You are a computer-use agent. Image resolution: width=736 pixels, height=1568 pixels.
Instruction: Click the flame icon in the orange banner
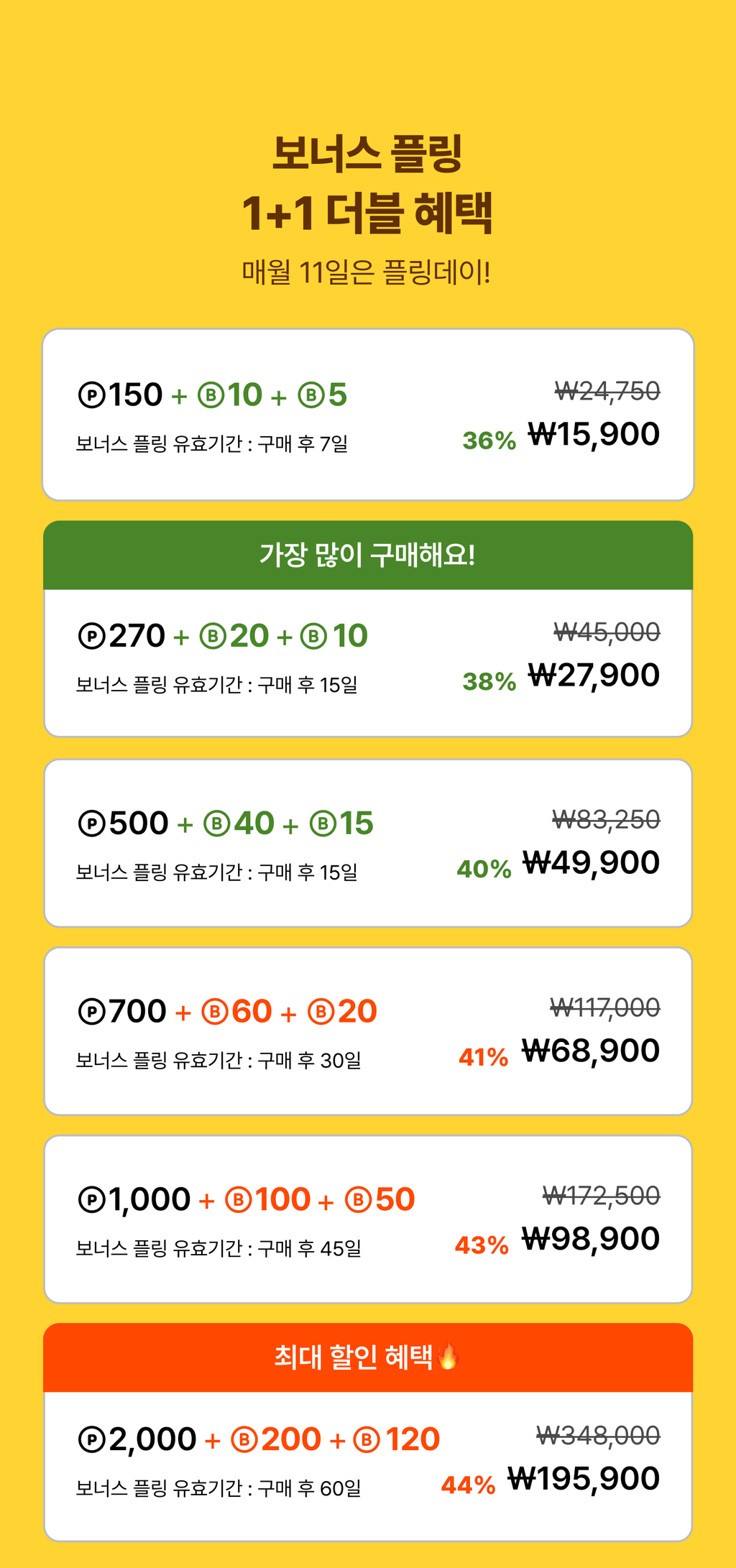tap(448, 1356)
